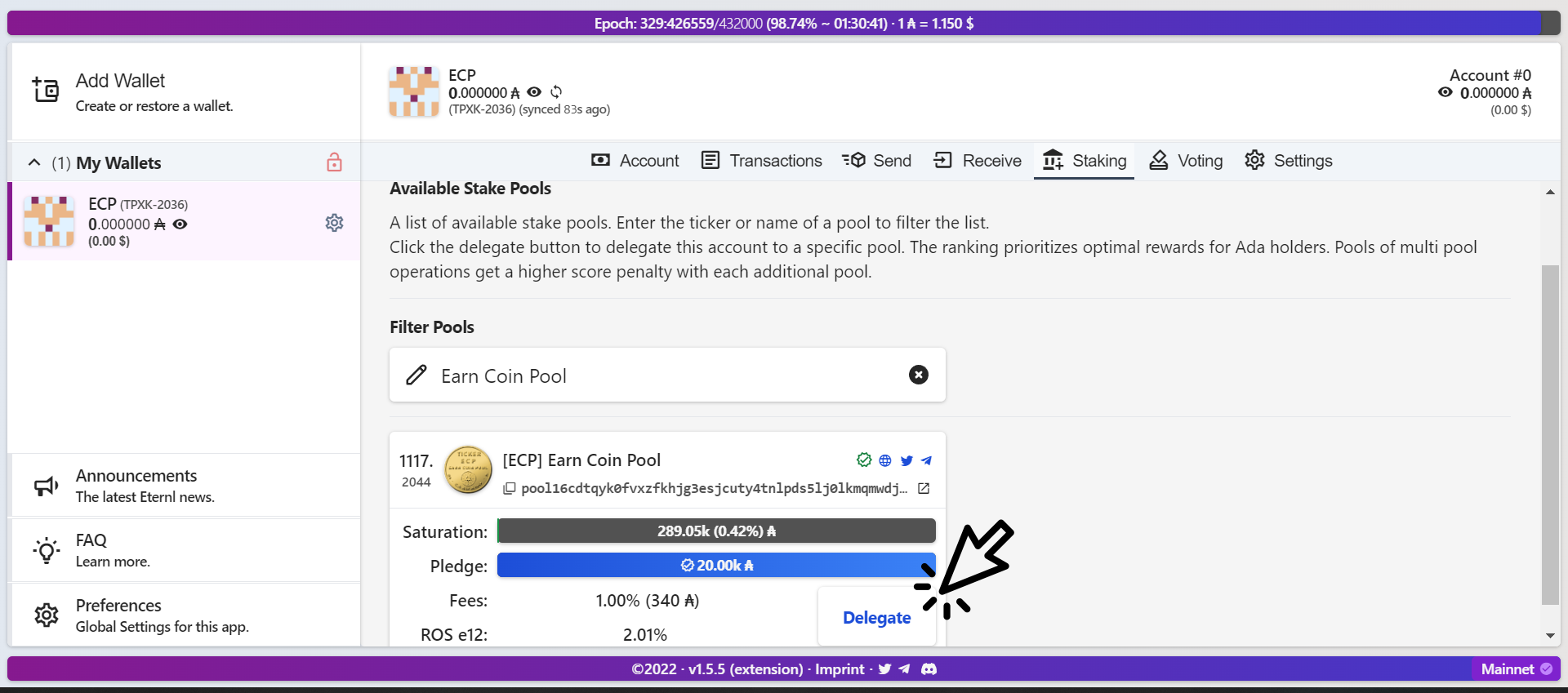Click the vertical scrollbar thumb
This screenshot has width=1568, height=693.
pyautogui.click(x=1550, y=435)
